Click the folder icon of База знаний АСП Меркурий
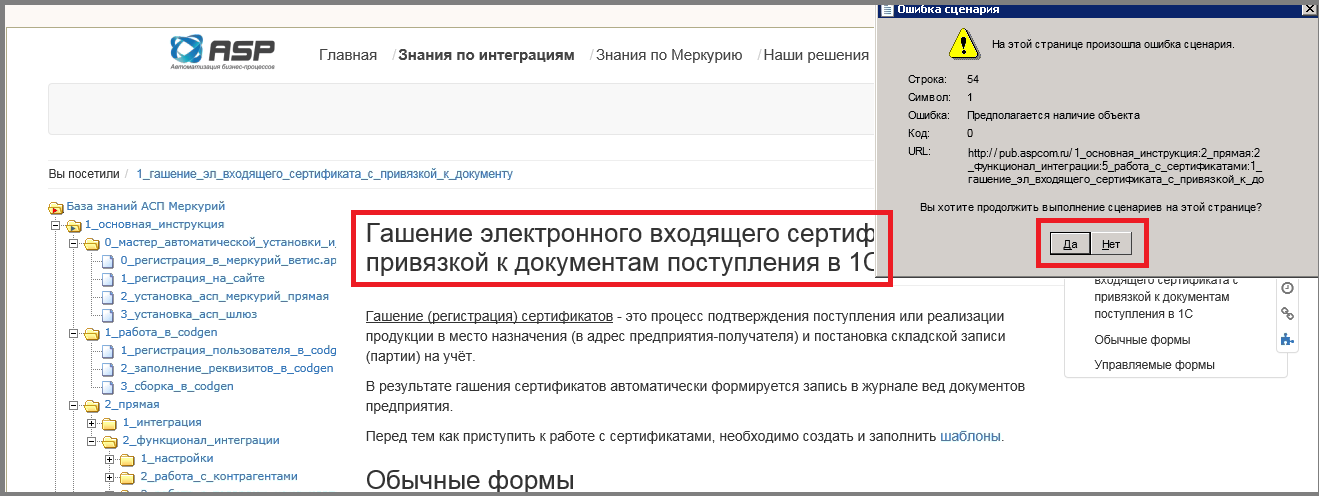This screenshot has height=496, width=1319. [x=56, y=207]
